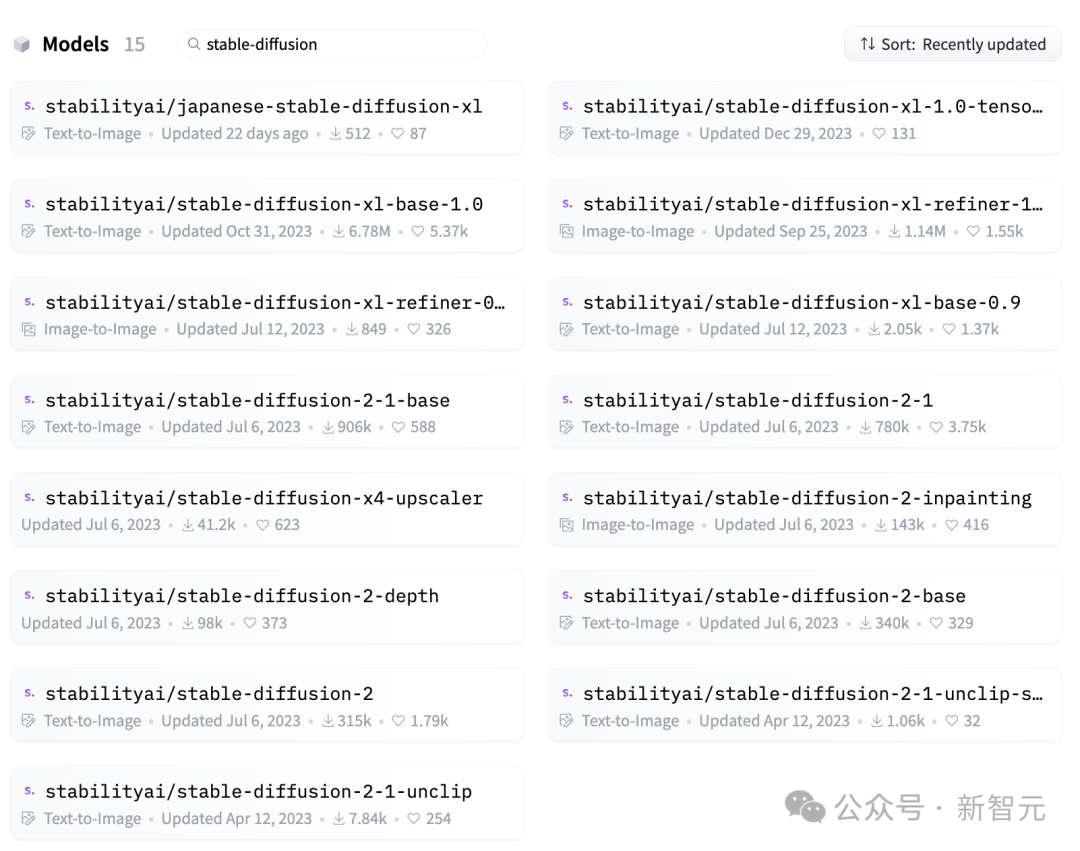Viewport: 1080px width, 851px height.
Task: Click the Text-to-Image icon for stable-diffusion-xl-base-1.0
Action: point(28,231)
